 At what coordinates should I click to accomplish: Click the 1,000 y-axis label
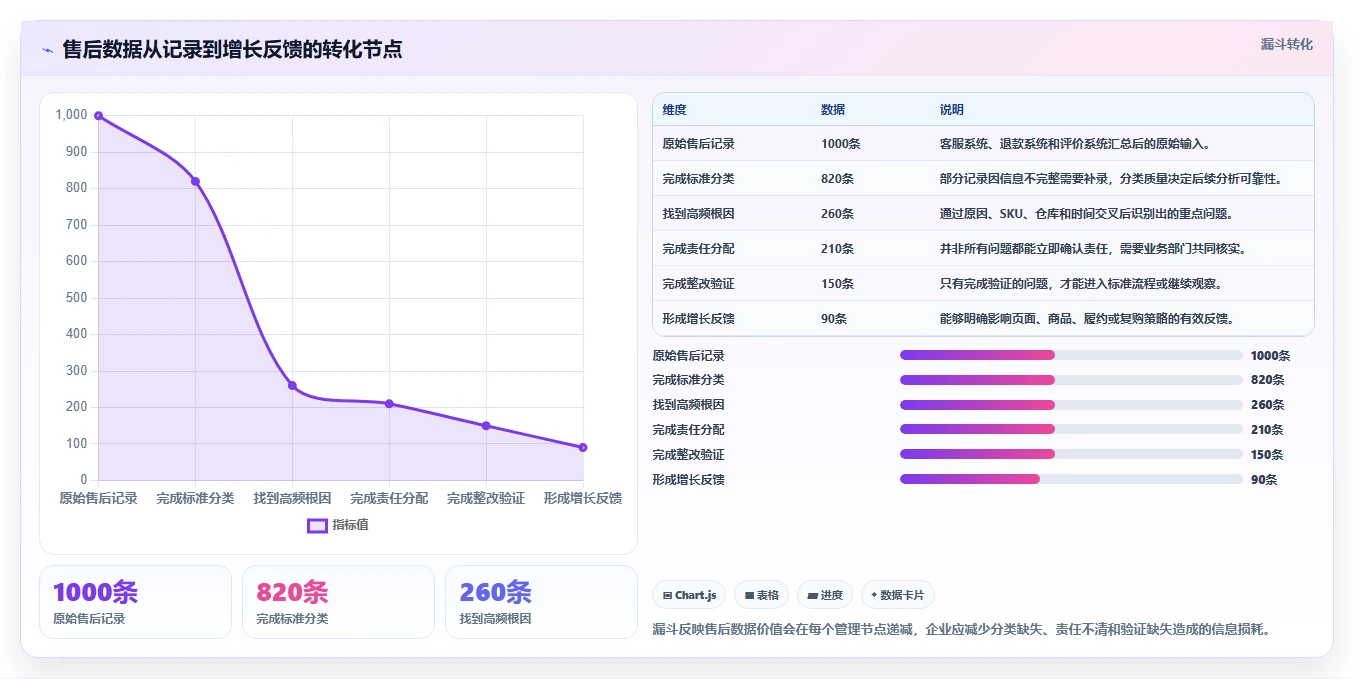(71, 115)
